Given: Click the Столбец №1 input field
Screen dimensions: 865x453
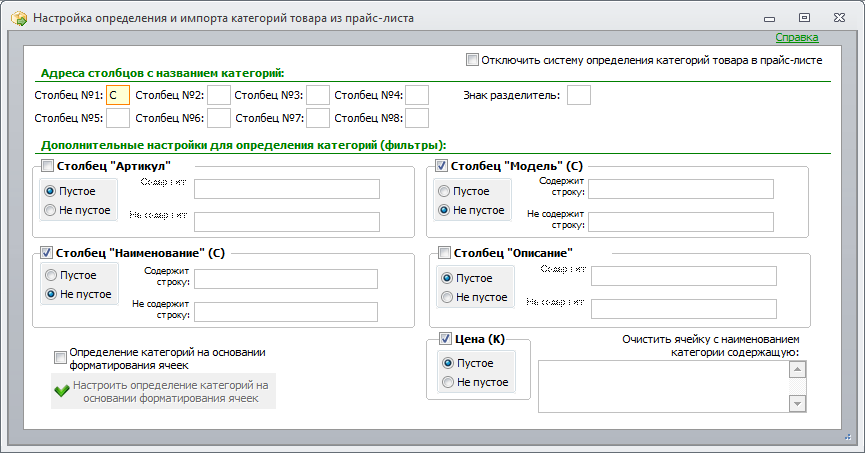Looking at the screenshot, I should pyautogui.click(x=118, y=95).
